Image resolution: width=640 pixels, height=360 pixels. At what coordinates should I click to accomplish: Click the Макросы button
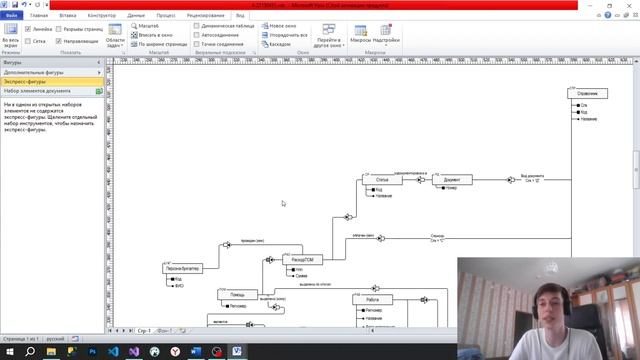(x=360, y=34)
